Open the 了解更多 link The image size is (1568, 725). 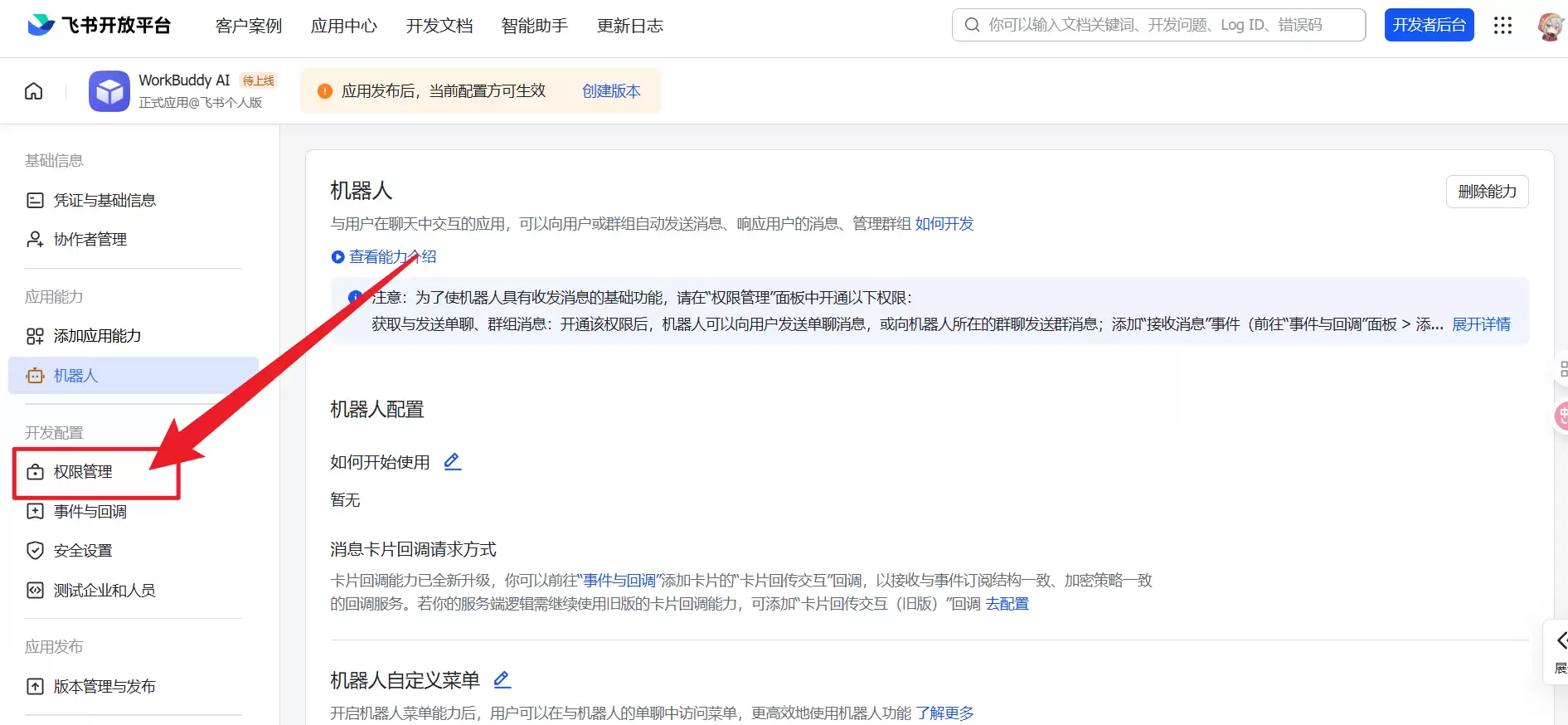click(944, 713)
